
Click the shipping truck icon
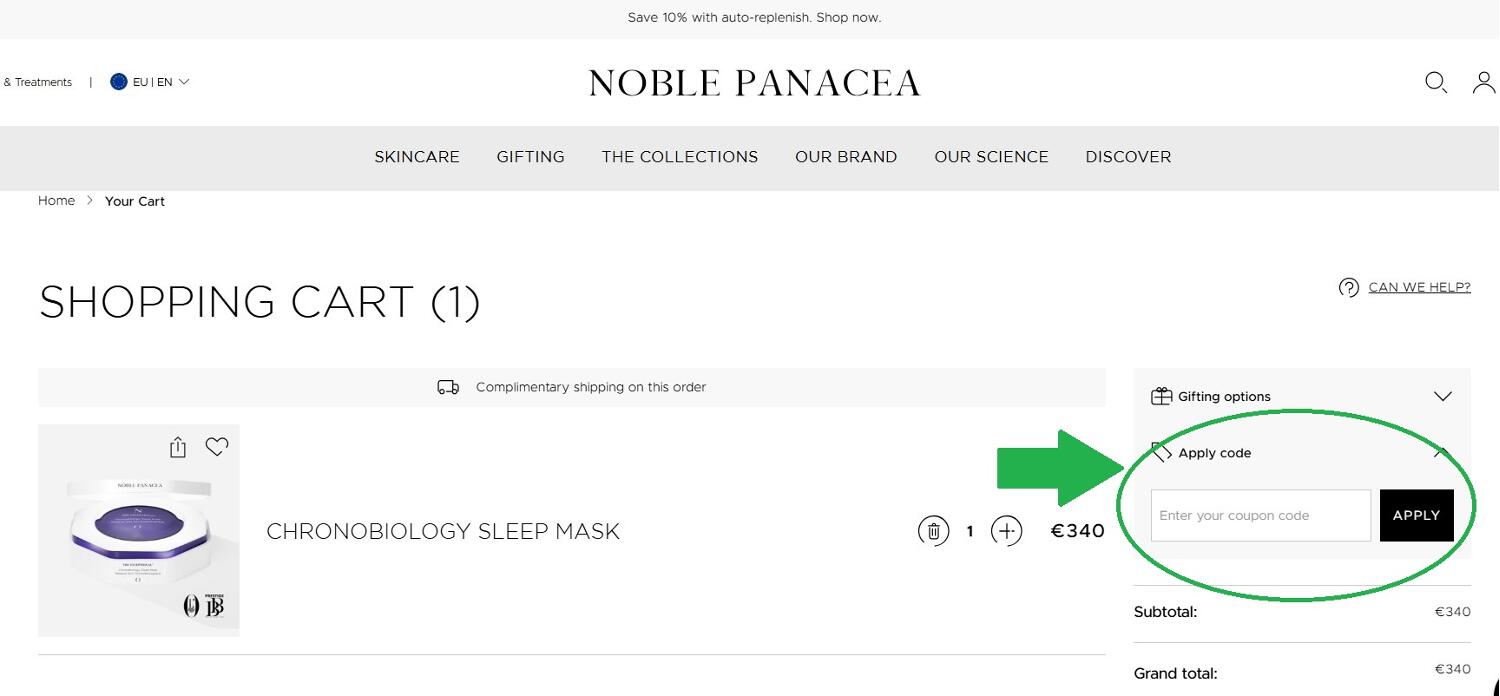coord(447,387)
